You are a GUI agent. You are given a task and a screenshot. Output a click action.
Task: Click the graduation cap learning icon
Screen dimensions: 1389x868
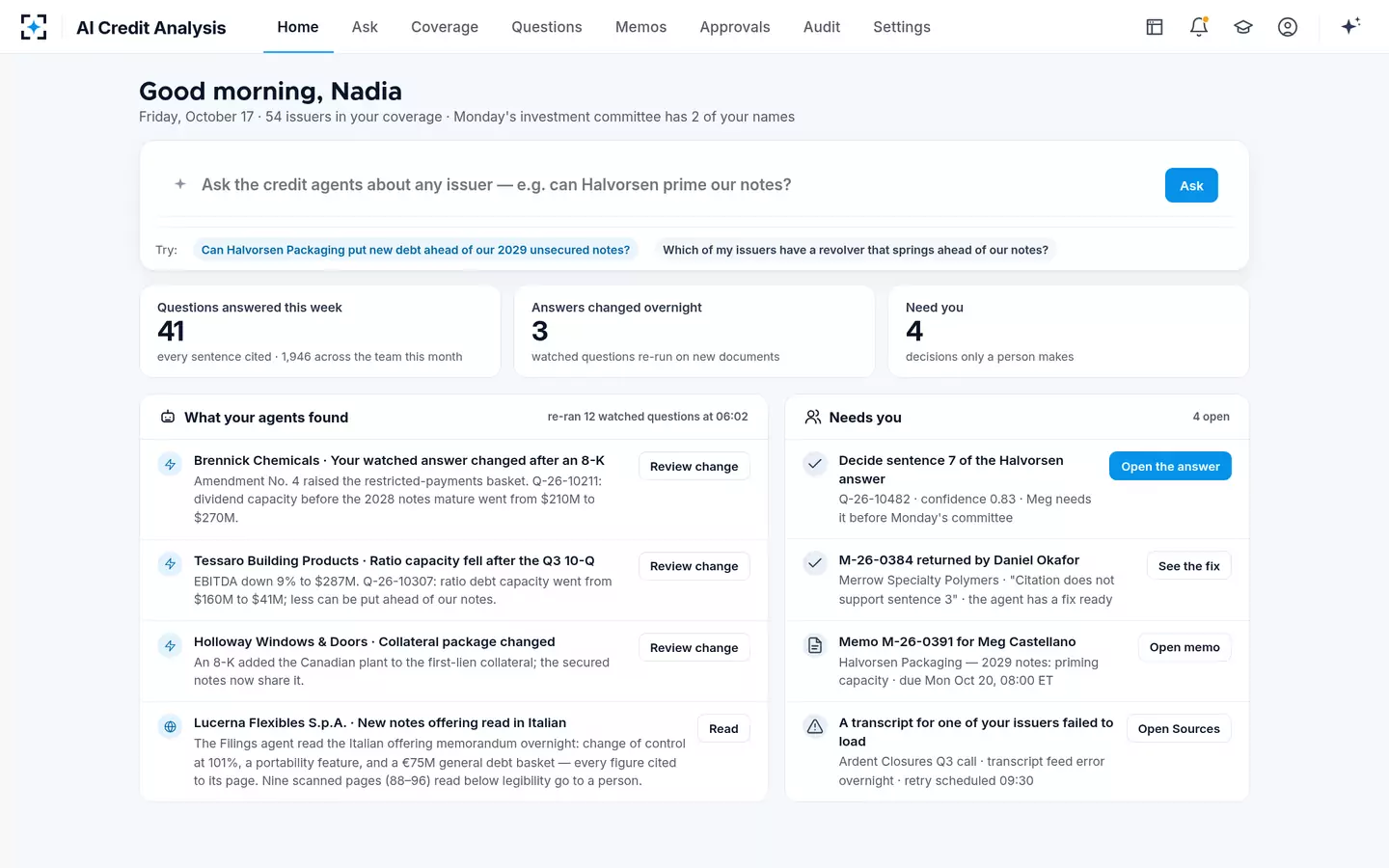pyautogui.click(x=1243, y=27)
